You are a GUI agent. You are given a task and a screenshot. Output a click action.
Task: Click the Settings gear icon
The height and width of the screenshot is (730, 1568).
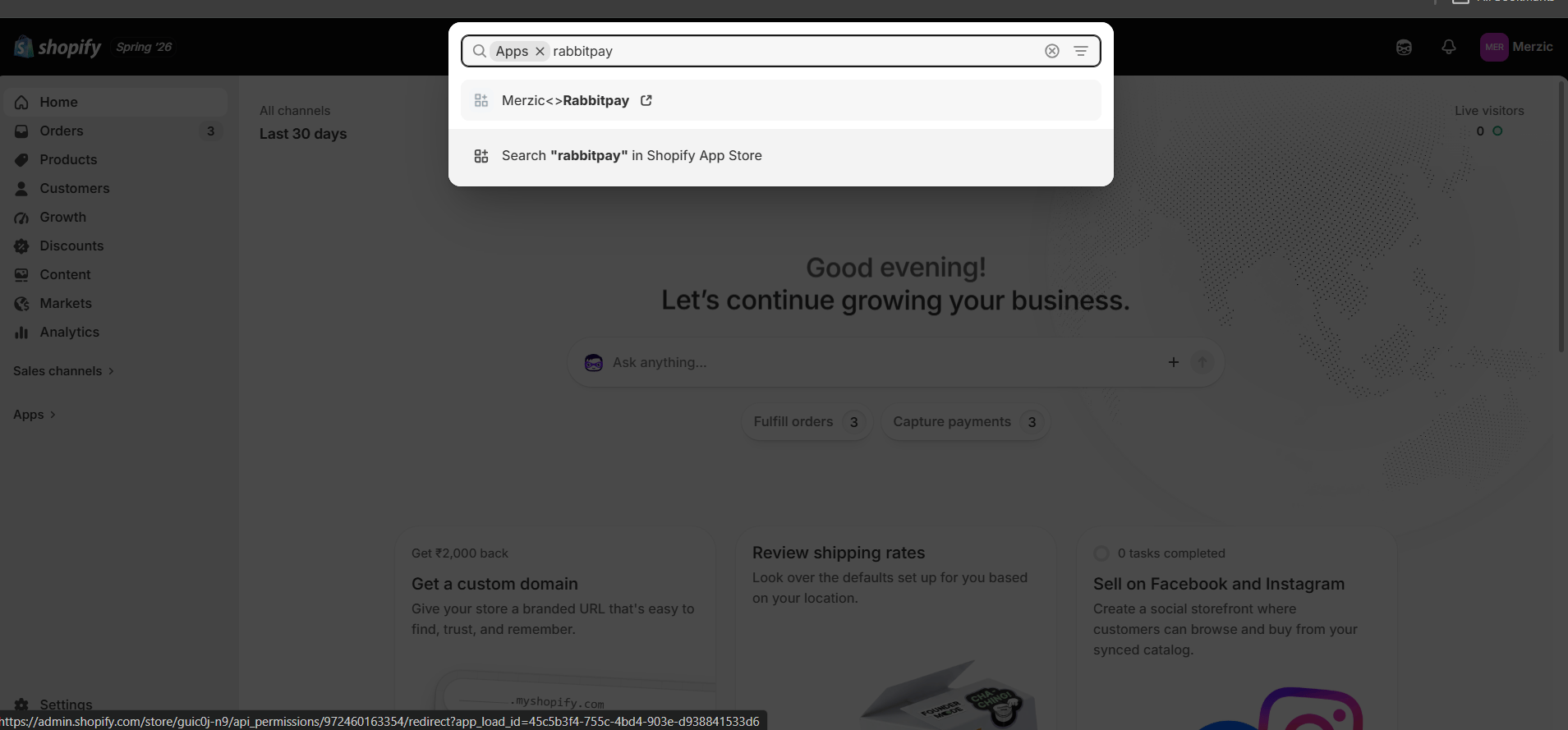pyautogui.click(x=21, y=705)
